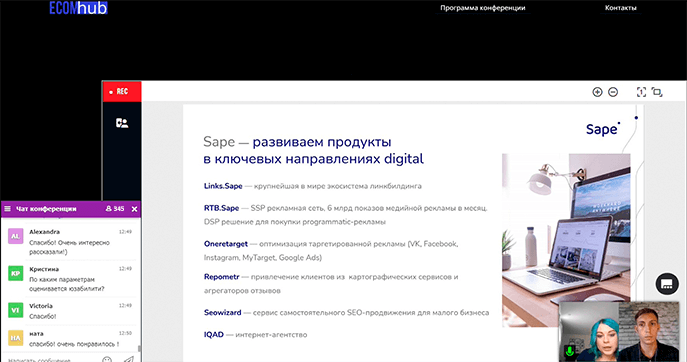Click message 'Спасибо! Очень интересно рассказали!'
This screenshot has height=362, width=687.
click(x=69, y=247)
